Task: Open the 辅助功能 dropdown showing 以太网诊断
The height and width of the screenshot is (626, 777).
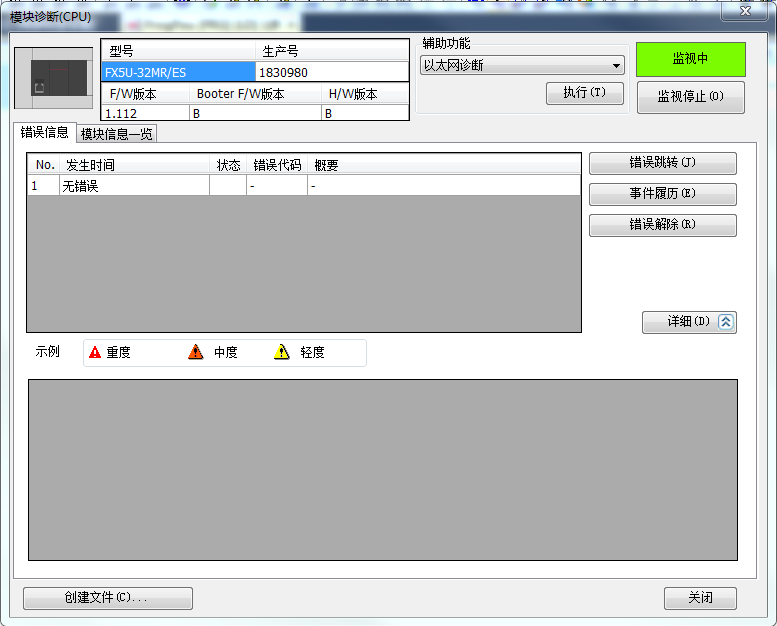Action: pos(521,65)
